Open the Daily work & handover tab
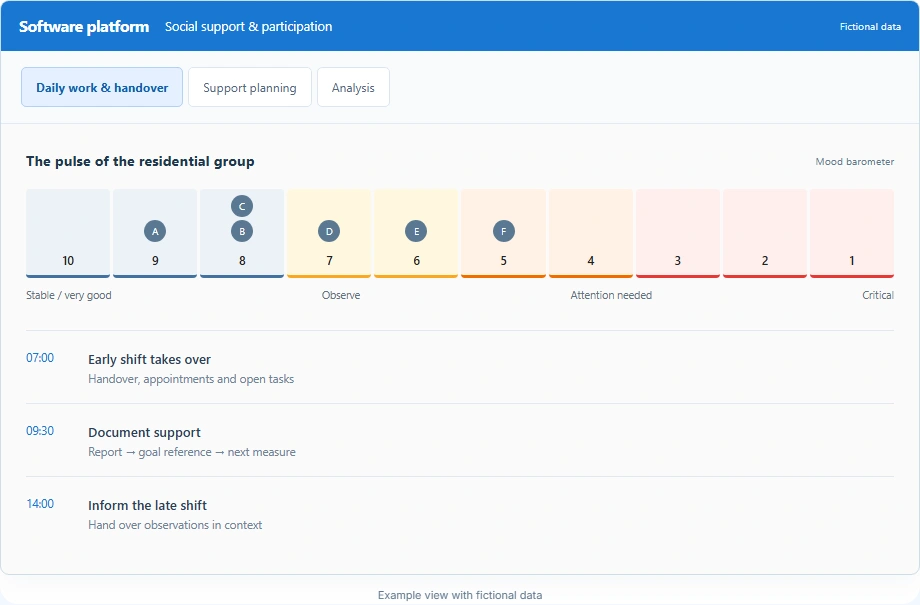920x605 pixels. tap(102, 87)
